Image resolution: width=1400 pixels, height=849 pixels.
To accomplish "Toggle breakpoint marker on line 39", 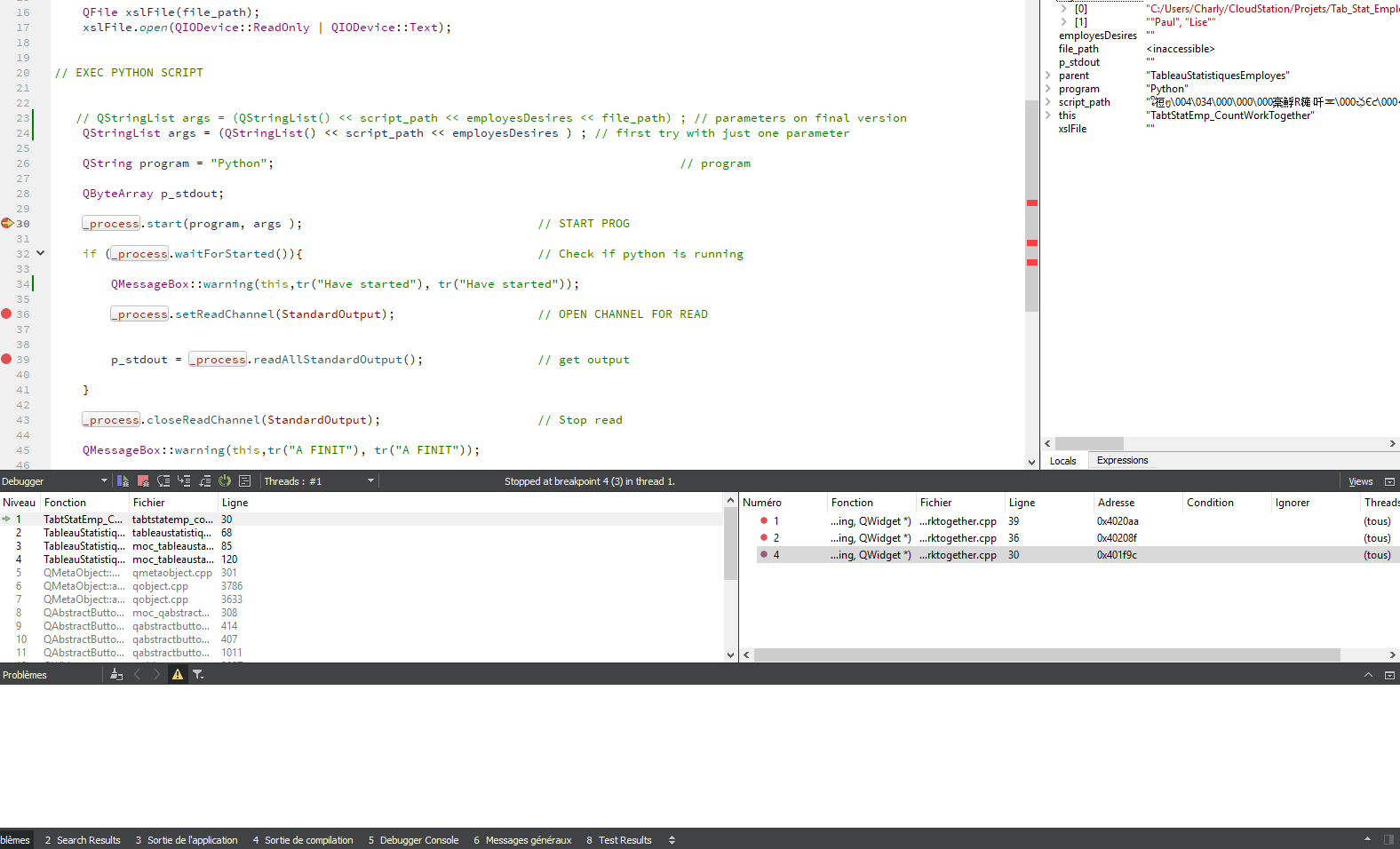I will (x=6, y=360).
